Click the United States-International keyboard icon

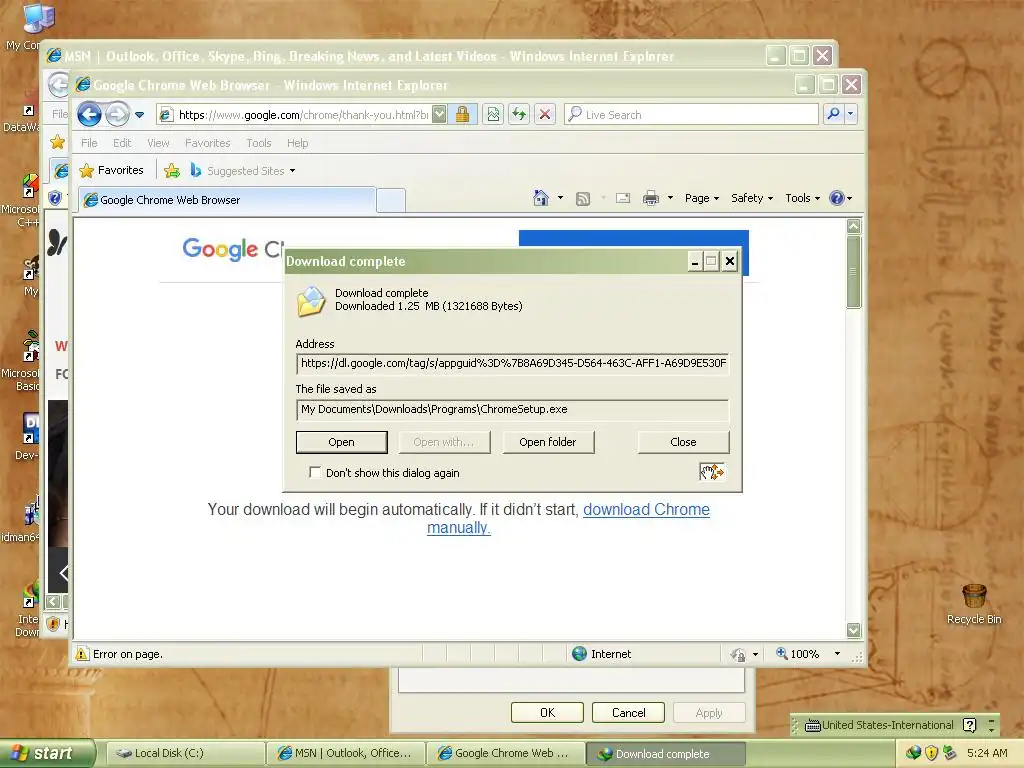[x=812, y=725]
